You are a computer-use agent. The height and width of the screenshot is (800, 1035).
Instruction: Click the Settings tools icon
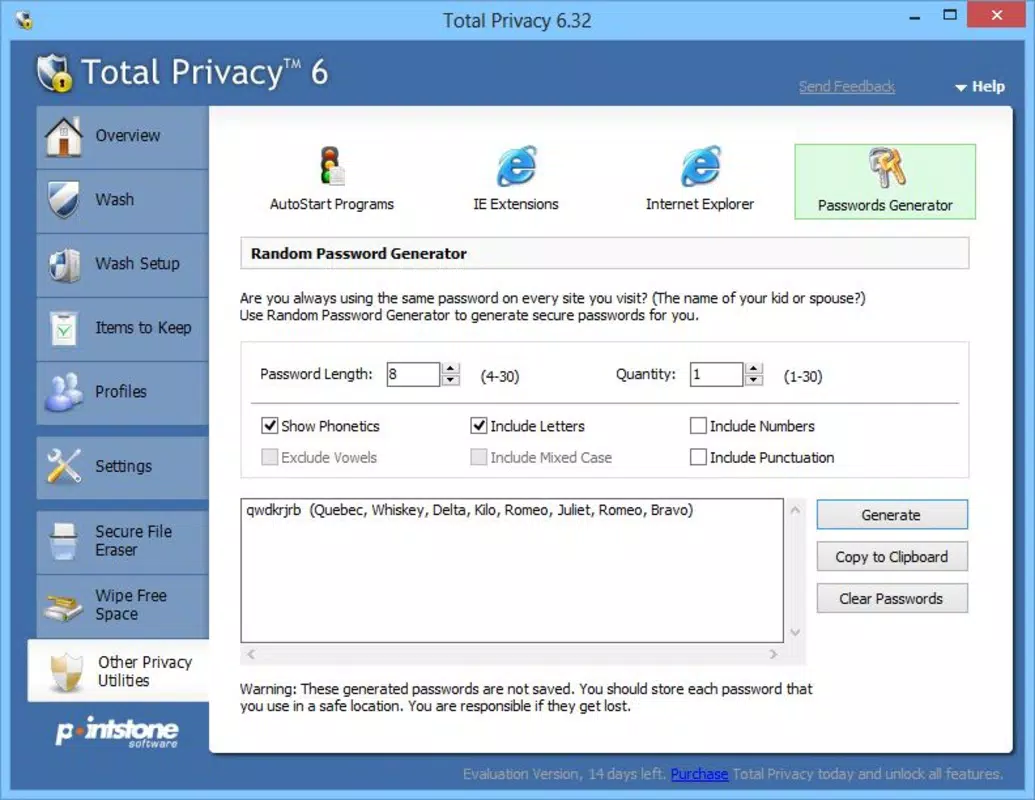[63, 466]
